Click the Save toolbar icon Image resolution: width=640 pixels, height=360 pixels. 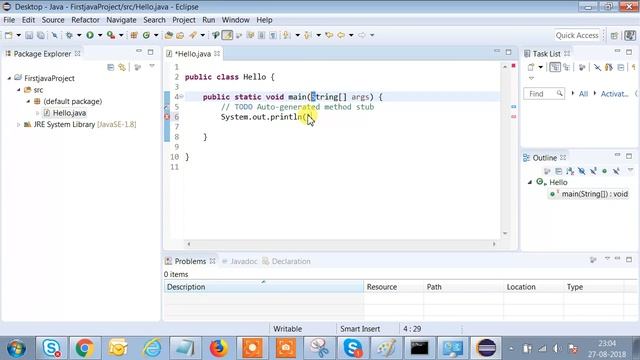(29, 36)
